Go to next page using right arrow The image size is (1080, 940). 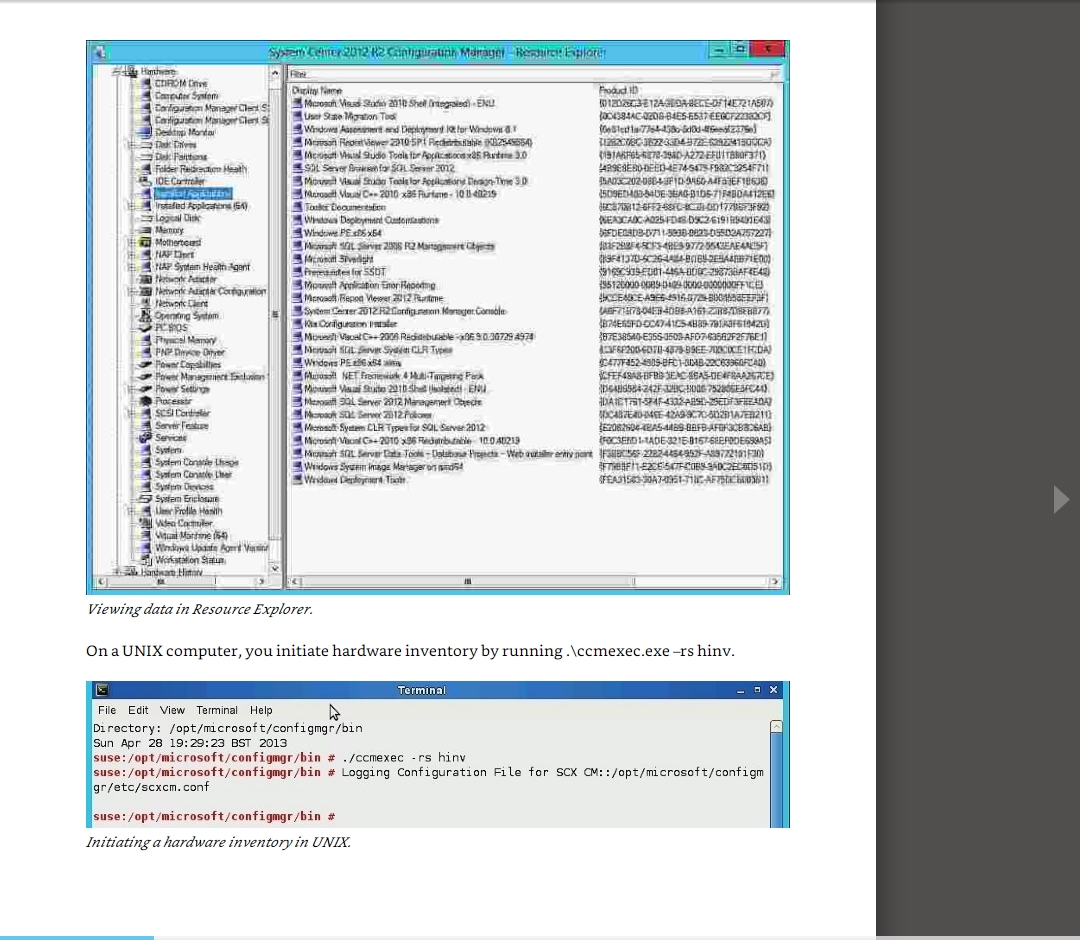point(1061,499)
